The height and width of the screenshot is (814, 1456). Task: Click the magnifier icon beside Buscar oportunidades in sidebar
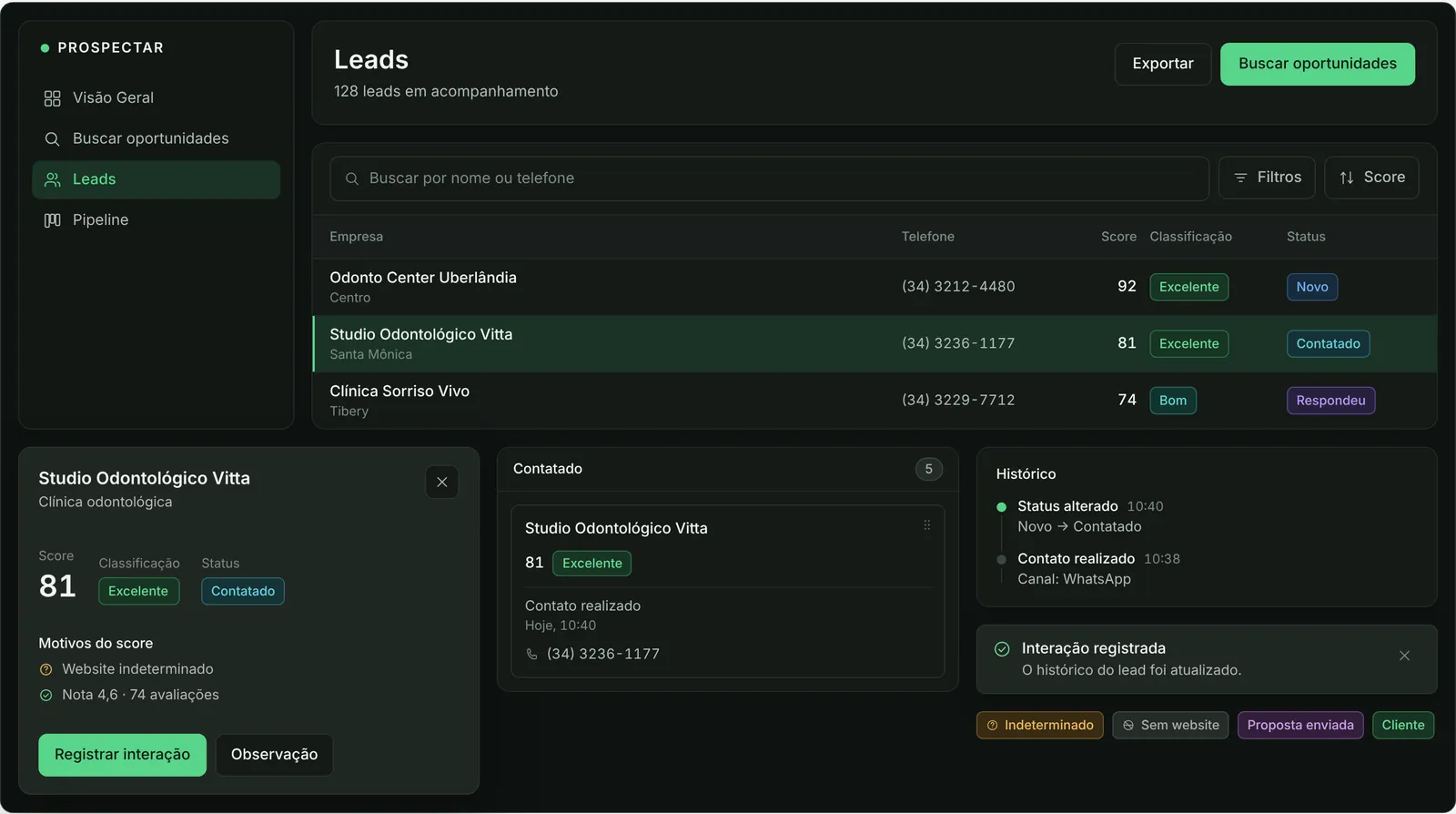52,139
